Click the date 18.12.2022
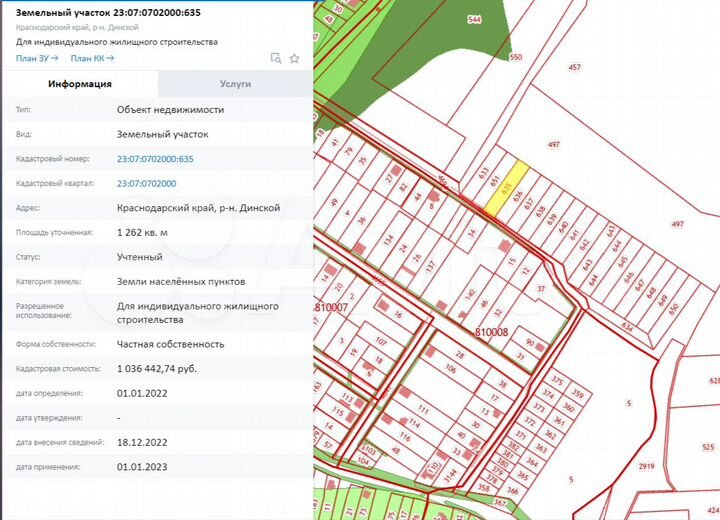The width and height of the screenshot is (720, 520). tap(142, 442)
